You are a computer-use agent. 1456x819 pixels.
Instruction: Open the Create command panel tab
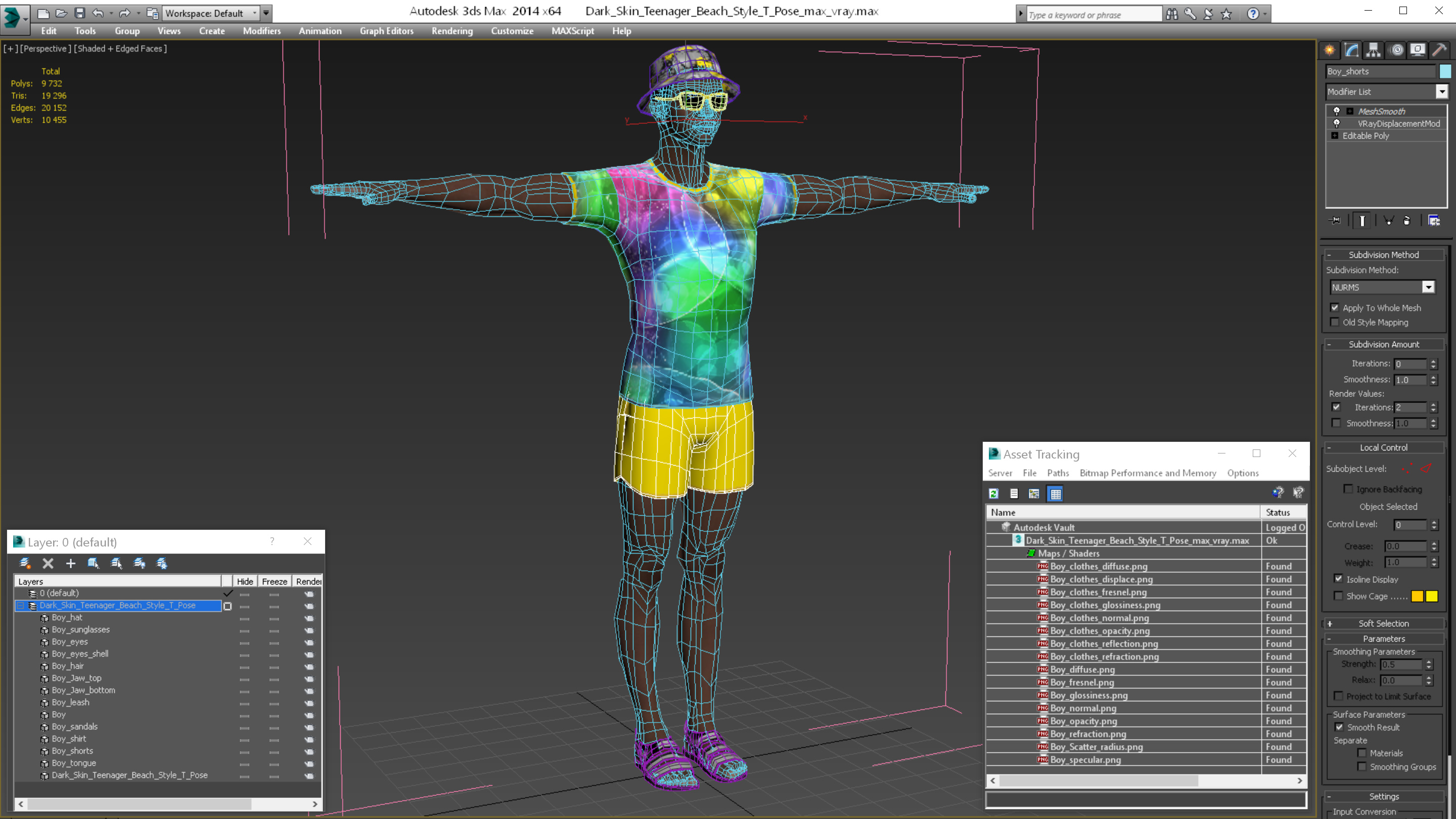(x=1330, y=51)
